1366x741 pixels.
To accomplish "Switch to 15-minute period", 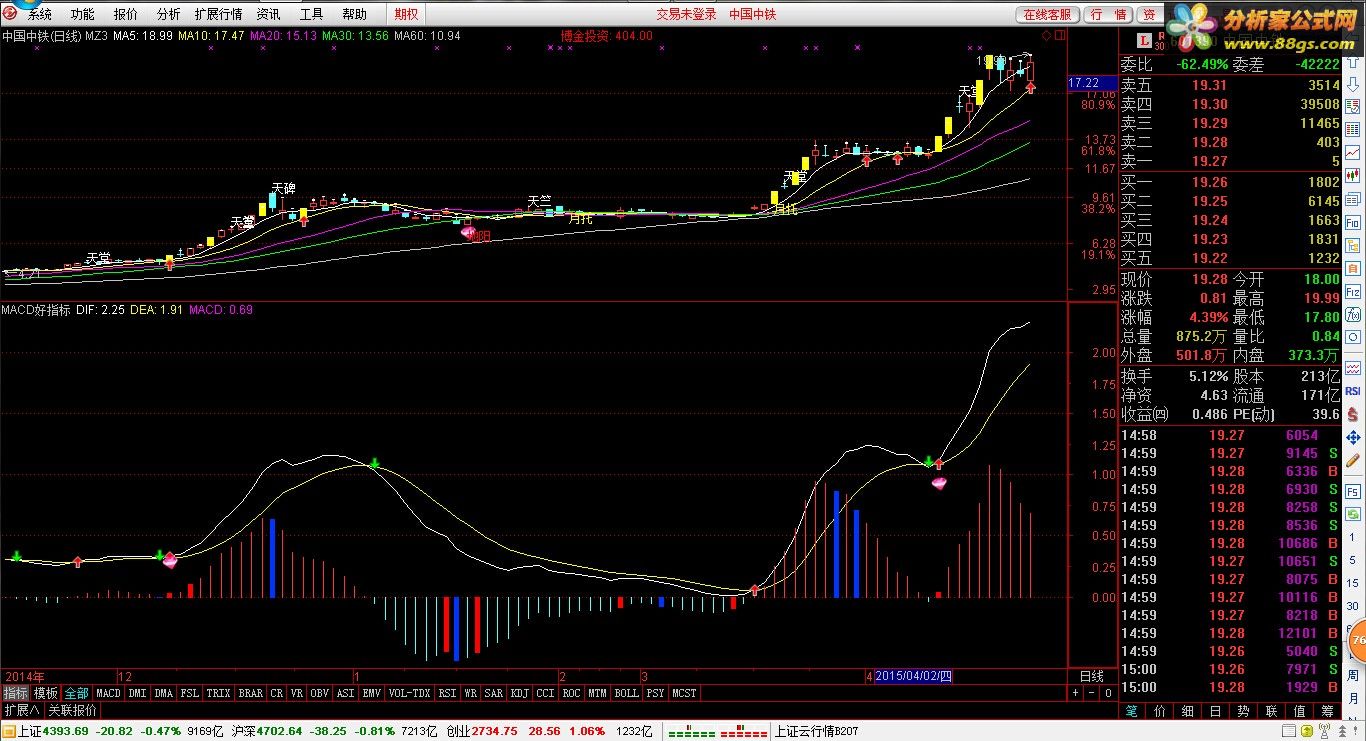I will pyautogui.click(x=1353, y=583).
